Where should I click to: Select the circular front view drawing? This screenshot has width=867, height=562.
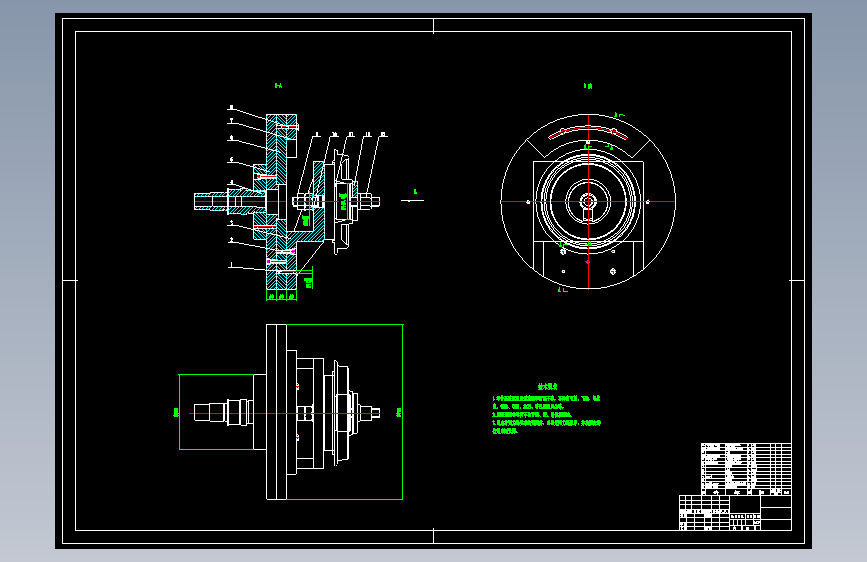tap(588, 201)
